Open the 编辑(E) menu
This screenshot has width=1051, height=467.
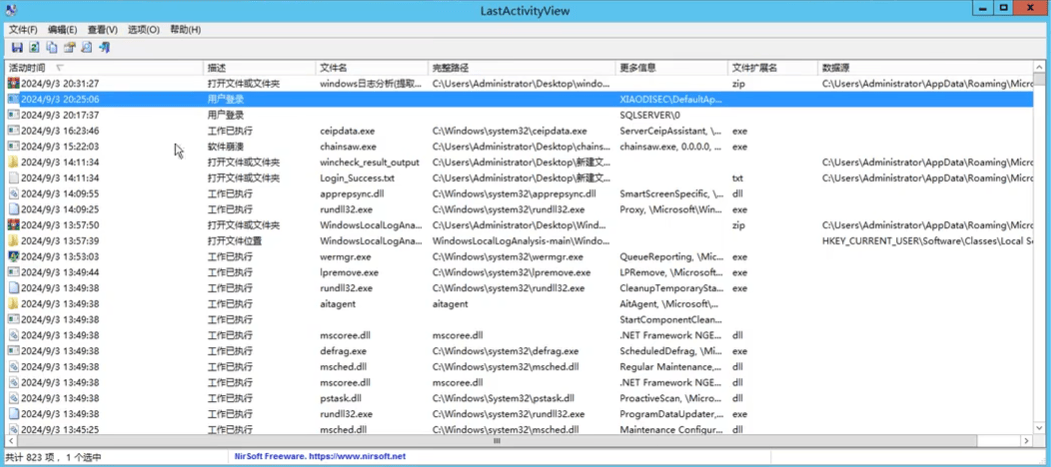click(x=62, y=29)
